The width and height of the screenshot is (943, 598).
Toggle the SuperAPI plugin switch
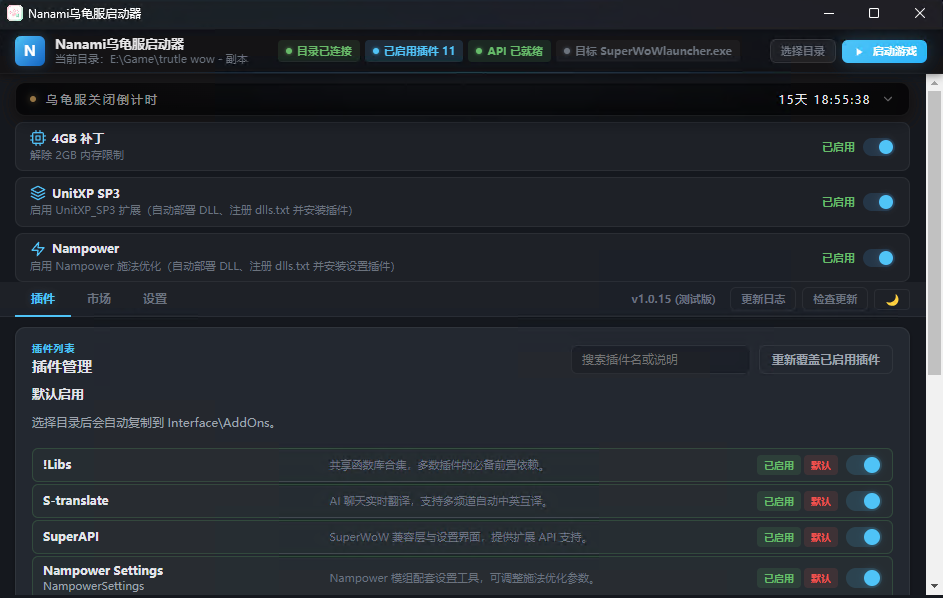tap(864, 537)
